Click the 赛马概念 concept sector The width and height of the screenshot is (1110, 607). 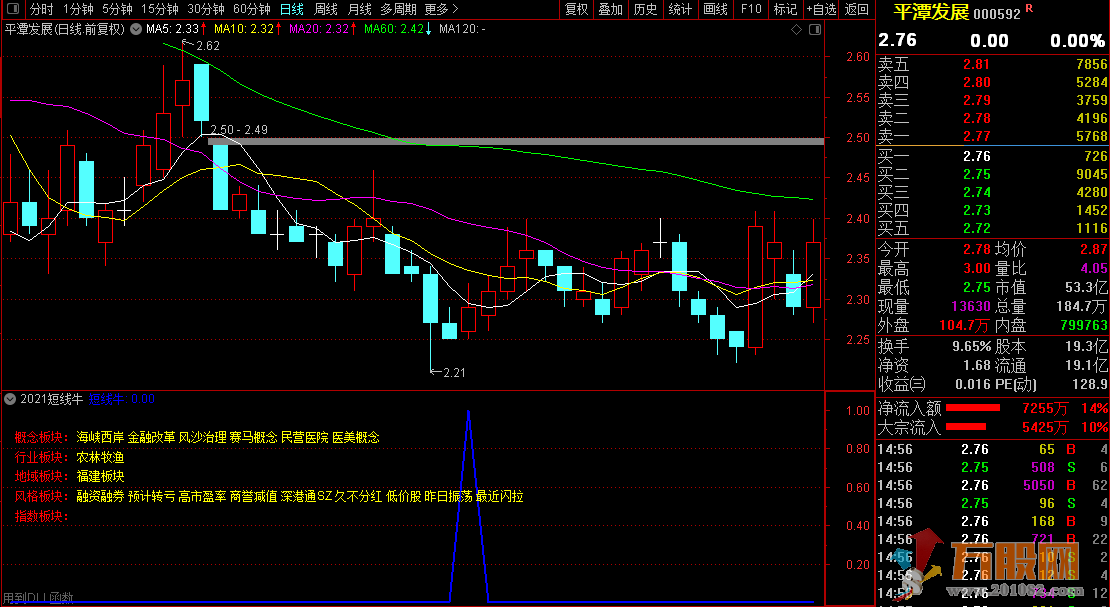(x=253, y=438)
